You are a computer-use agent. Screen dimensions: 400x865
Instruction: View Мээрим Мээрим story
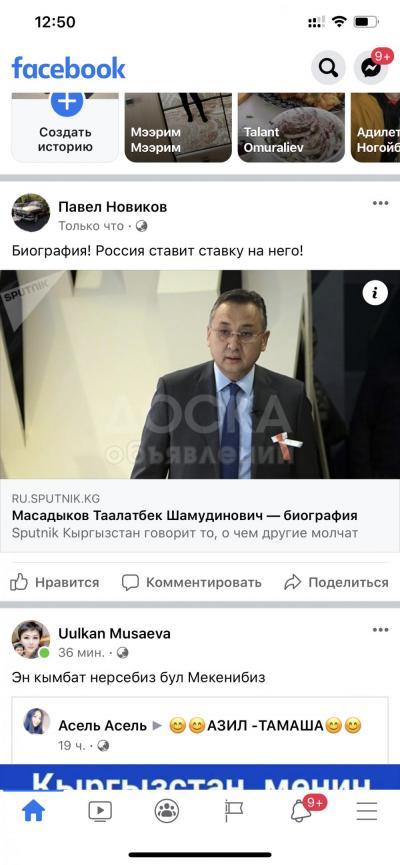(178, 127)
